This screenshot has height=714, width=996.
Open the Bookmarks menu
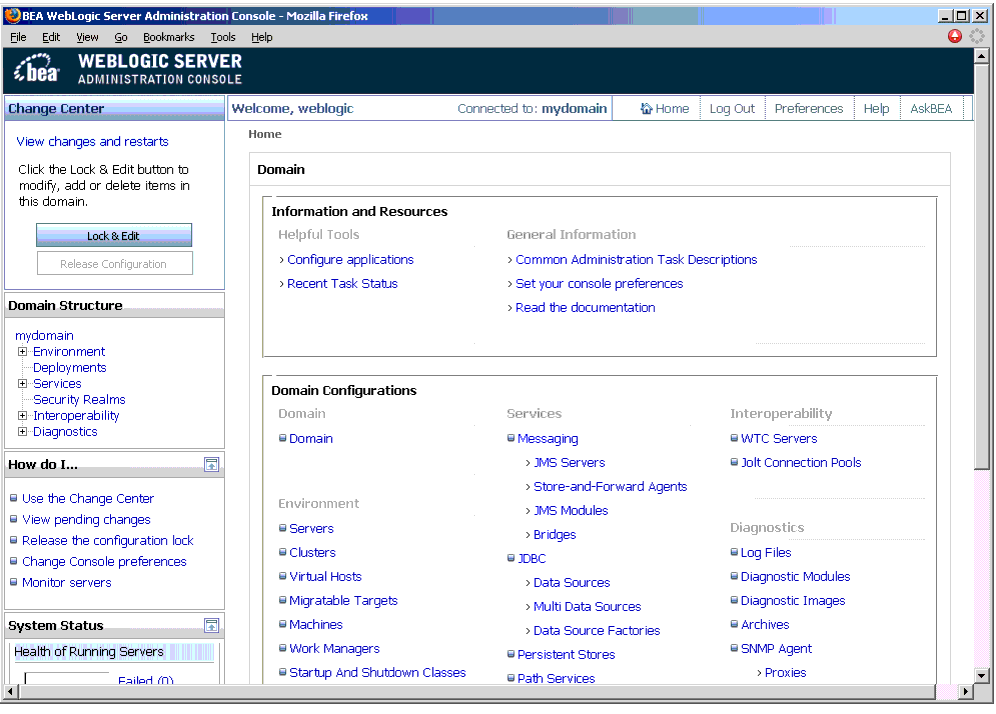point(169,37)
